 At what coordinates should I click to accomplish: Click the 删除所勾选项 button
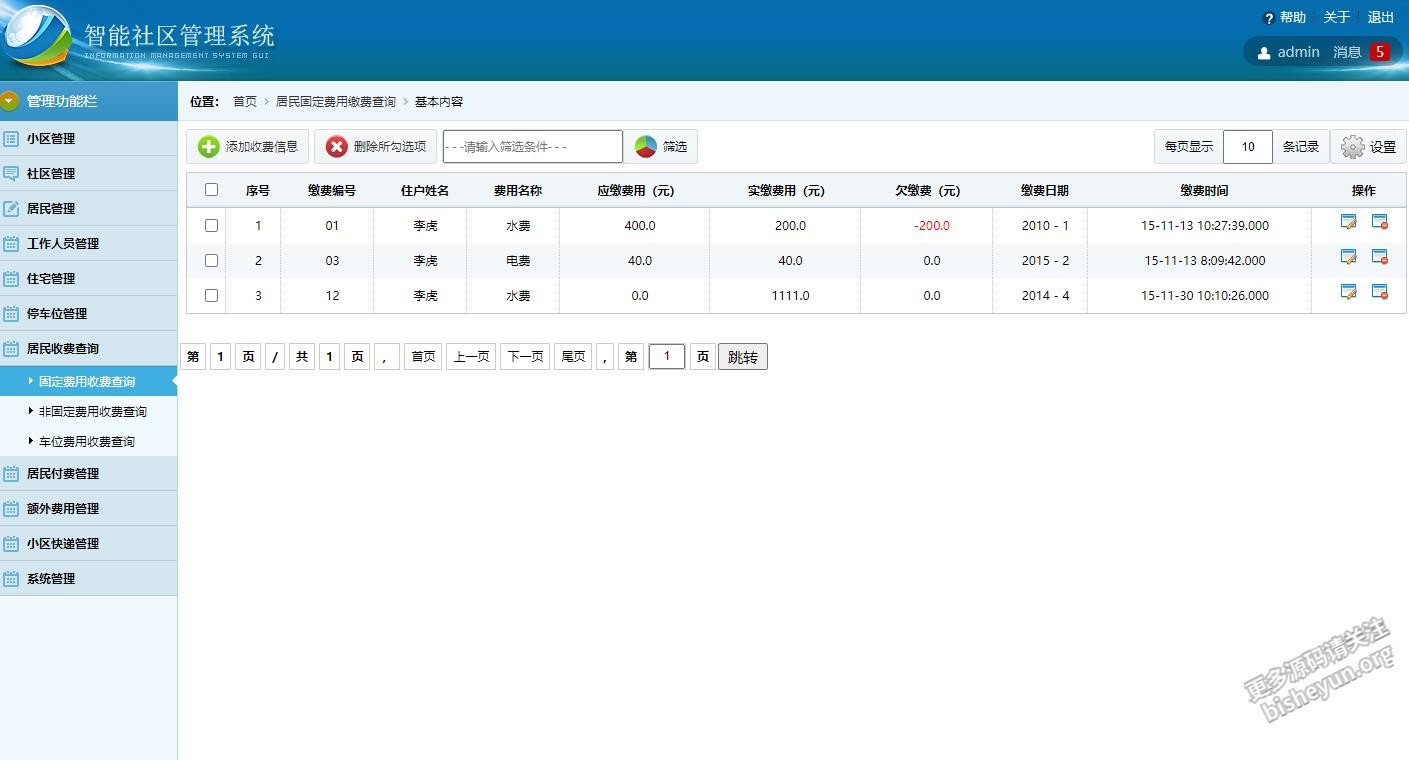pos(375,147)
